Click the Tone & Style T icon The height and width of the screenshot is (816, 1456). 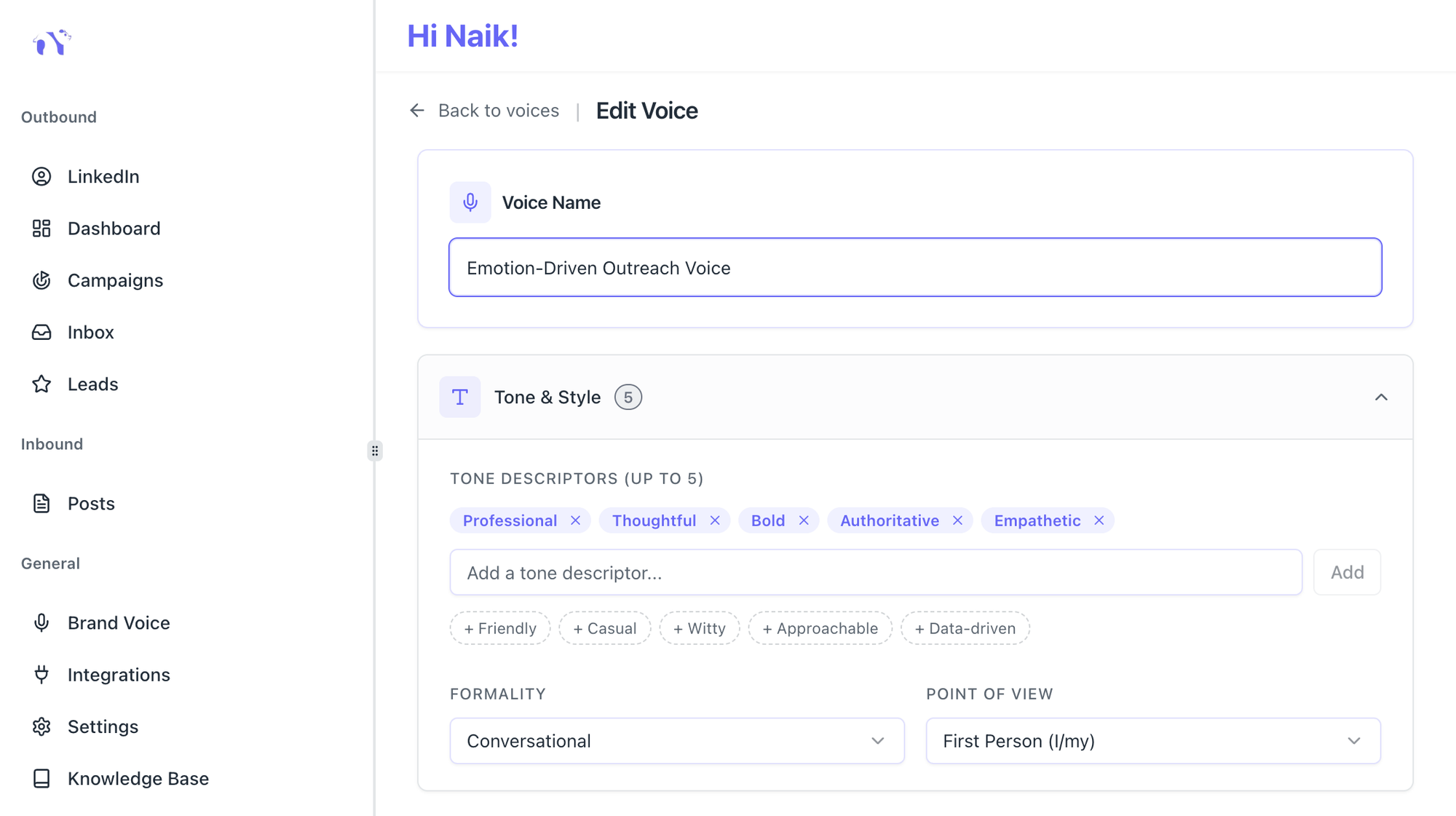(459, 397)
